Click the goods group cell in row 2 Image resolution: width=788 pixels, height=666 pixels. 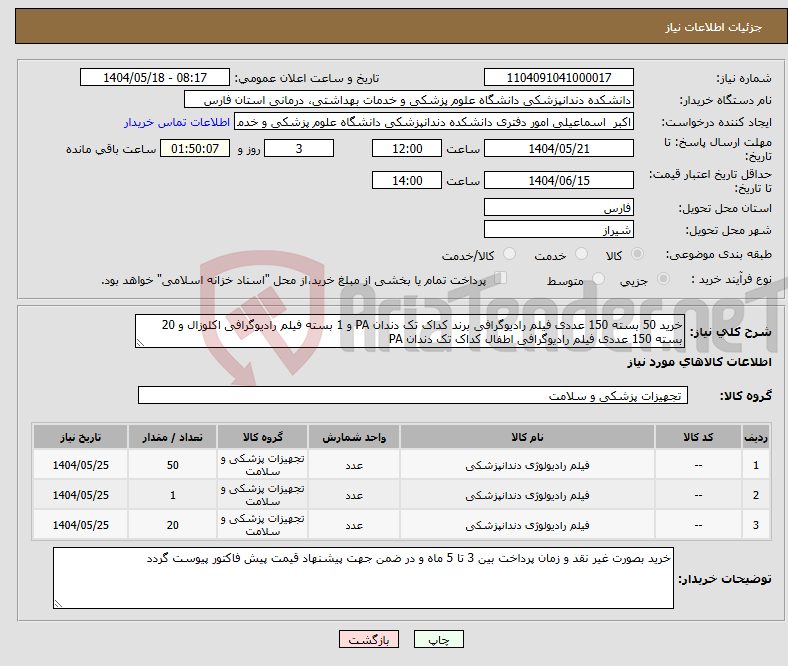262,495
